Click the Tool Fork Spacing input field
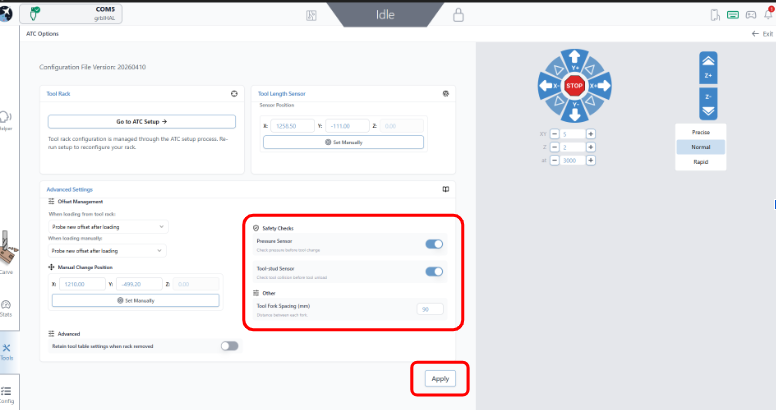This screenshot has height=410, width=776. [430, 309]
